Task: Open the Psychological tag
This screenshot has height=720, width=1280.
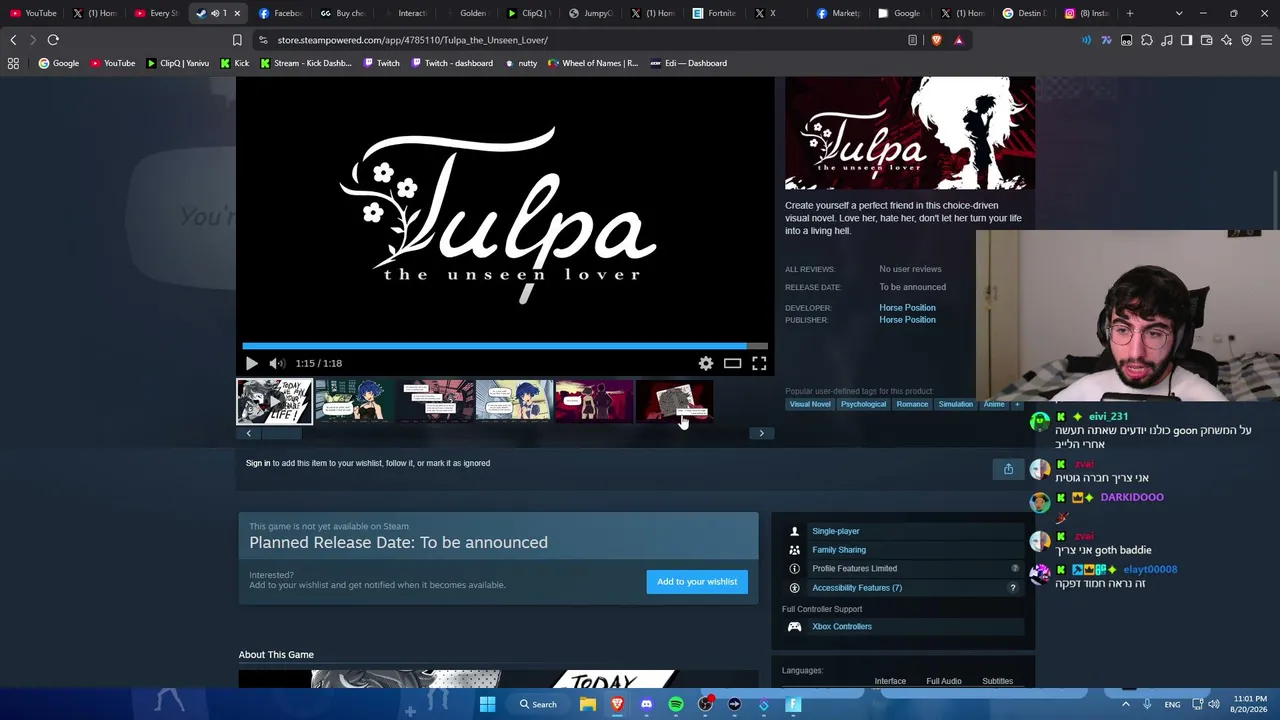Action: [863, 404]
